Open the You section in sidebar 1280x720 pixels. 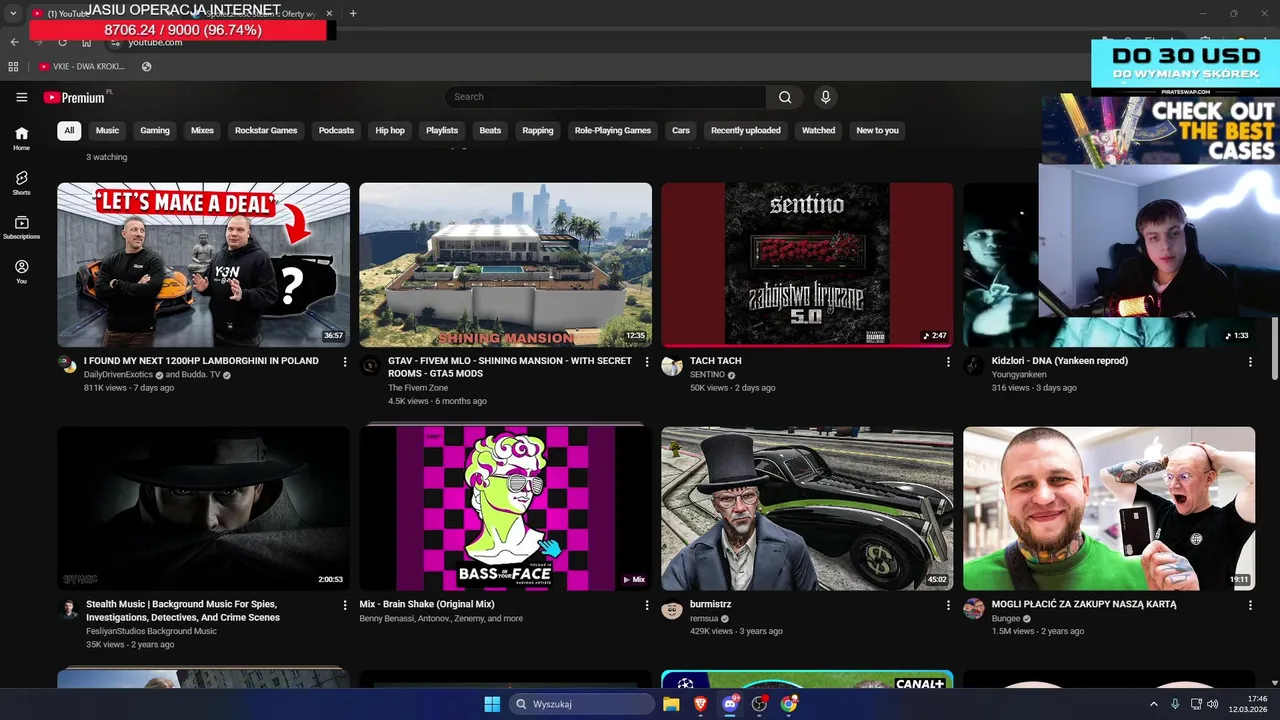(21, 271)
